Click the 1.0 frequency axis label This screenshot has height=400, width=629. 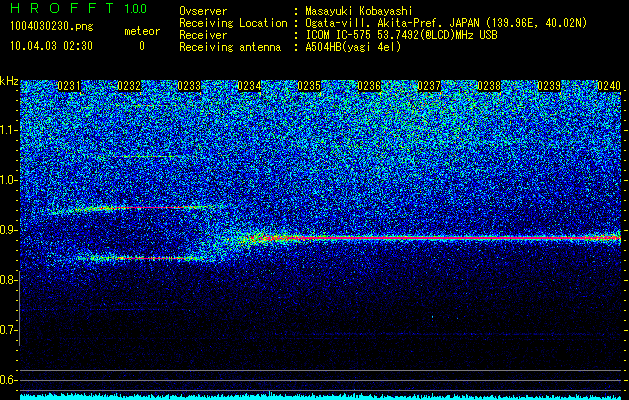click(9, 180)
